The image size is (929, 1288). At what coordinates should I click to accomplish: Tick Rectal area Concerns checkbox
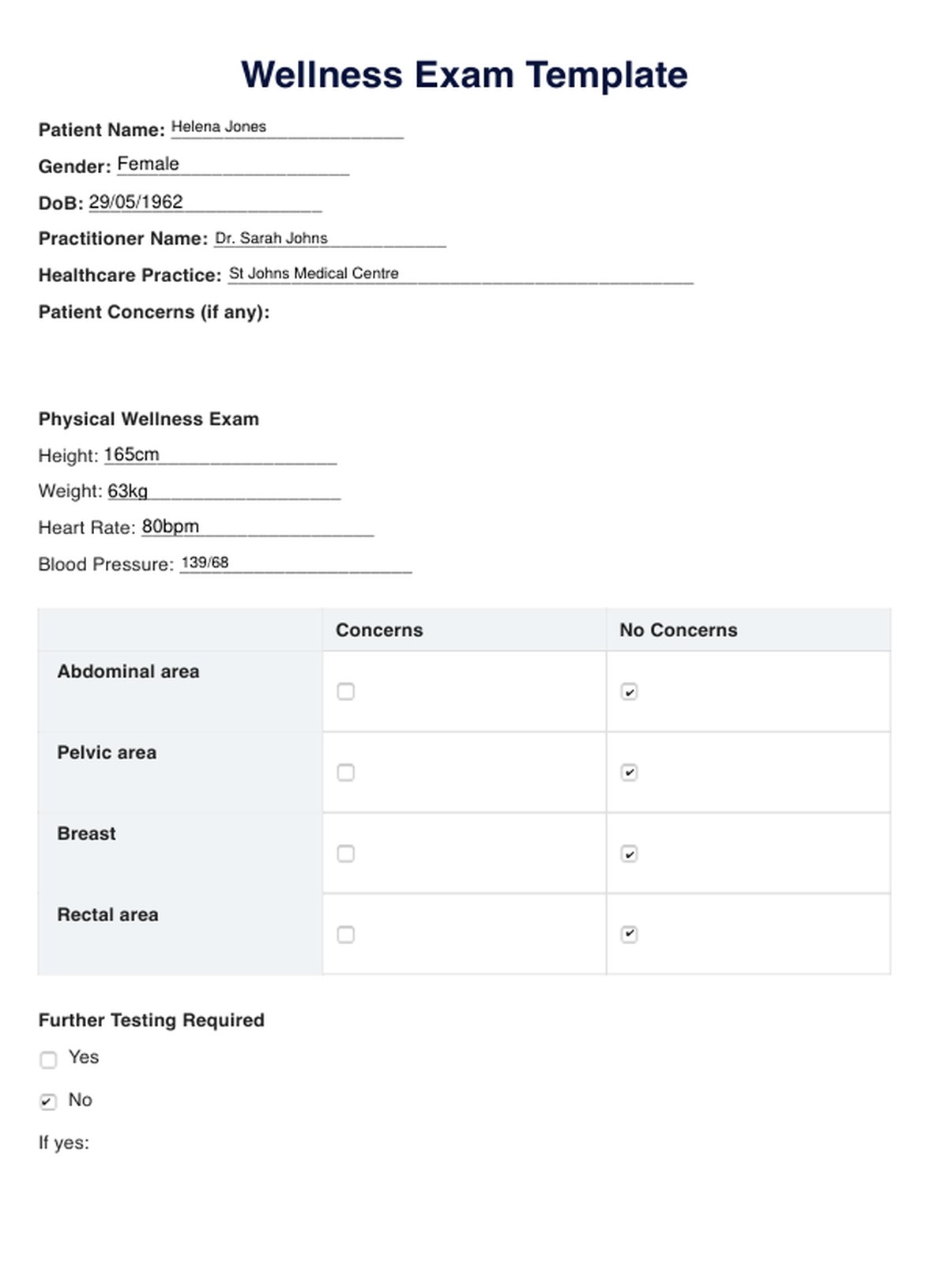click(345, 935)
